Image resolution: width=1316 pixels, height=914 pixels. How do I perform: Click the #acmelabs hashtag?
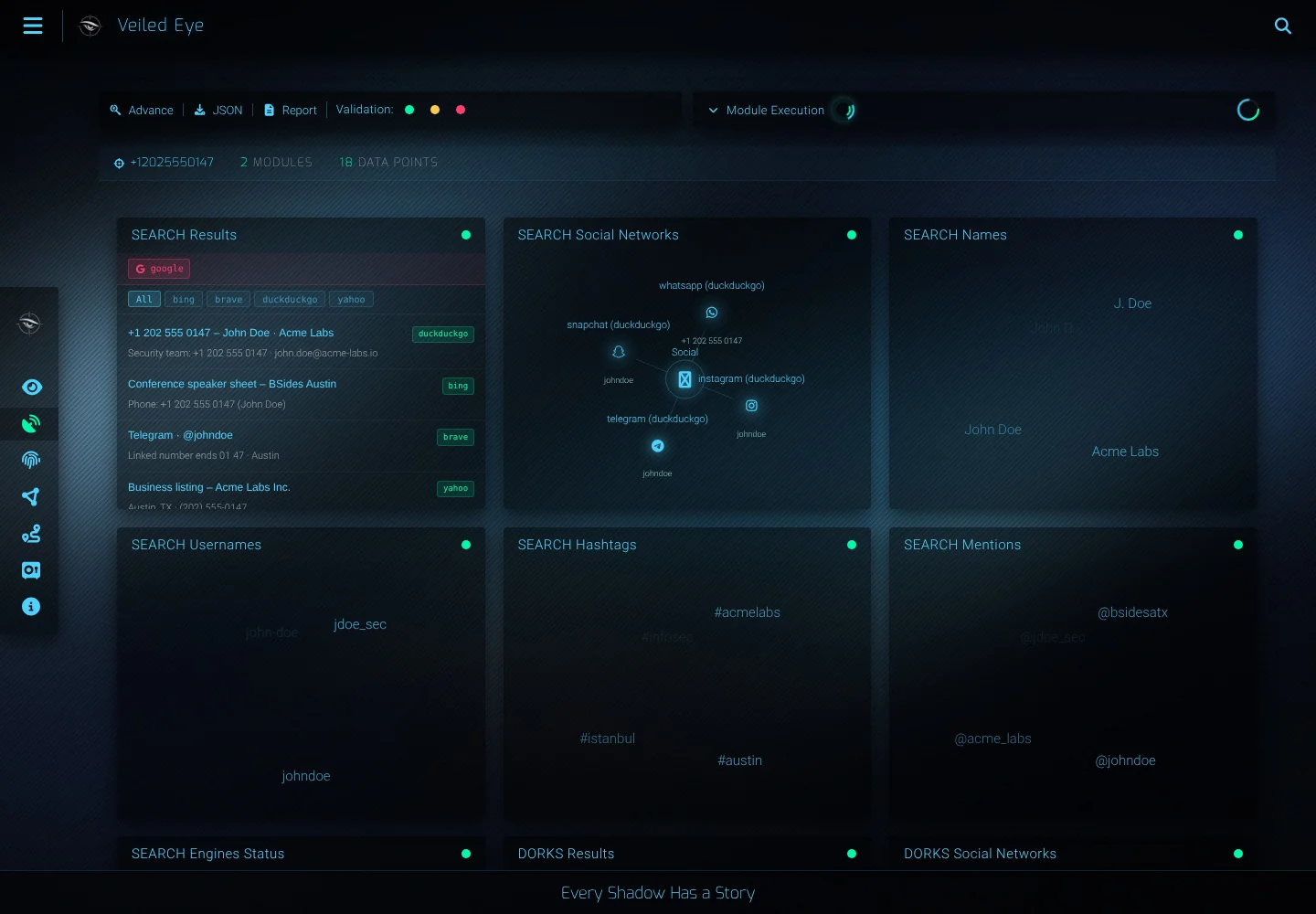[x=748, y=612]
